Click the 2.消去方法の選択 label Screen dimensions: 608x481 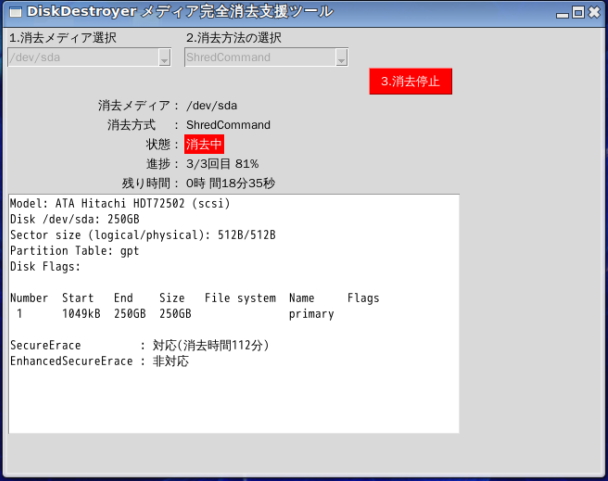pos(233,38)
